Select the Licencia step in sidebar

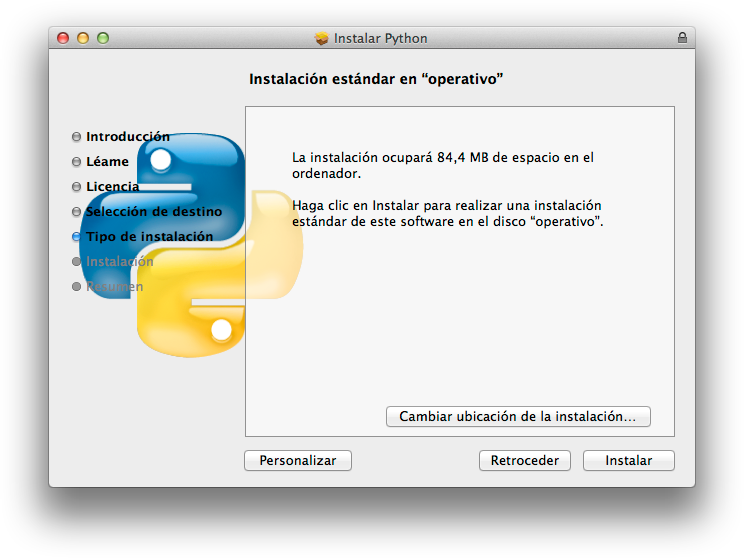click(112, 186)
